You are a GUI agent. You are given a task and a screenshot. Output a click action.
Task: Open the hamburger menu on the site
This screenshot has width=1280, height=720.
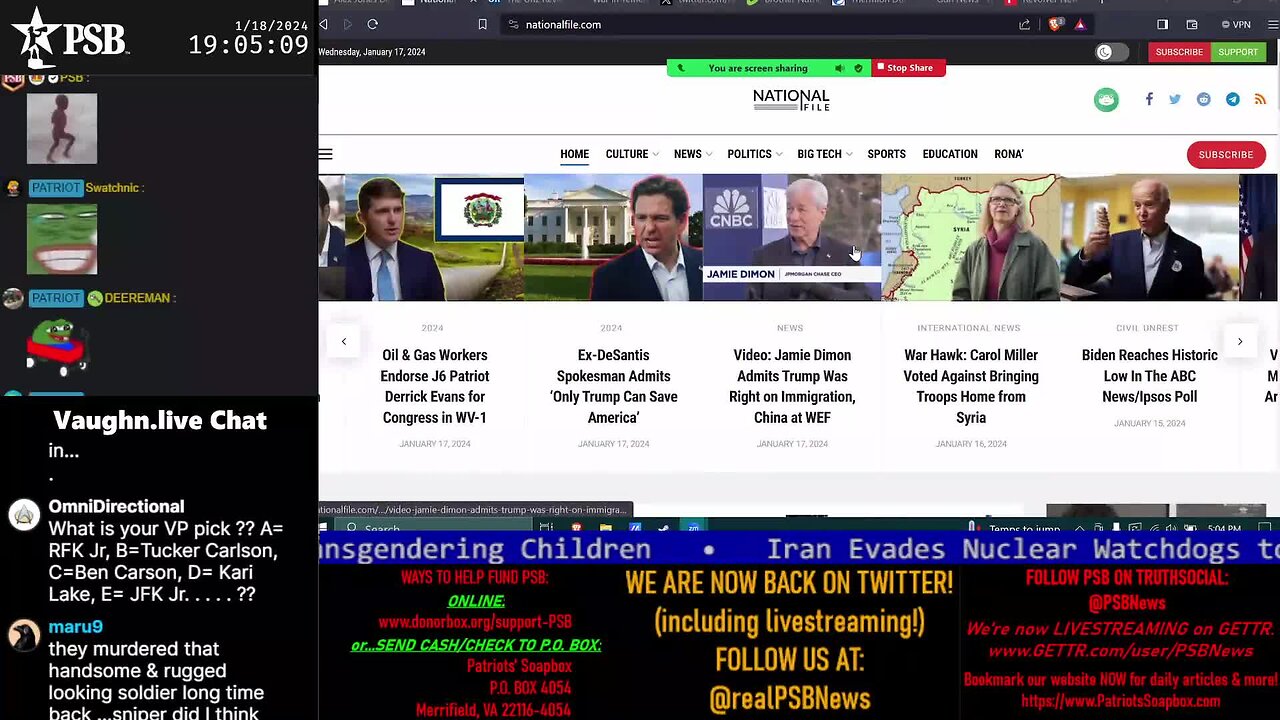325,154
